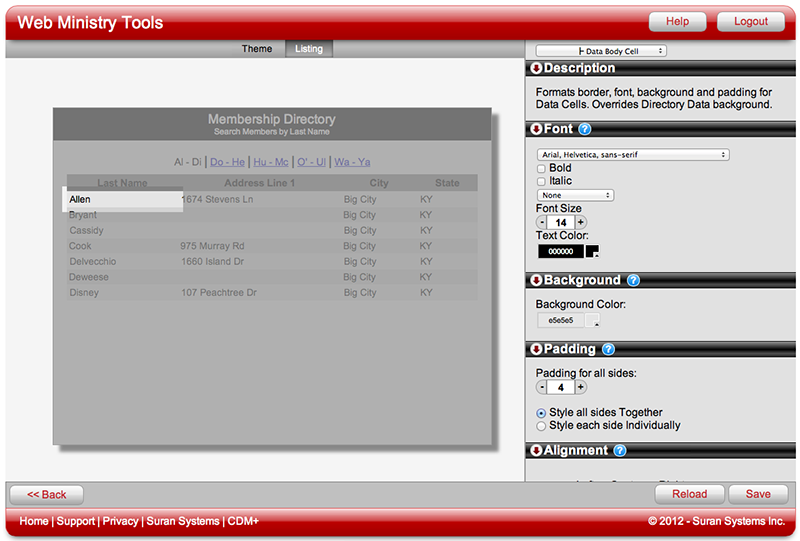This screenshot has width=800, height=541.
Task: Collapse the Padding section arrow icon
Action: [536, 349]
